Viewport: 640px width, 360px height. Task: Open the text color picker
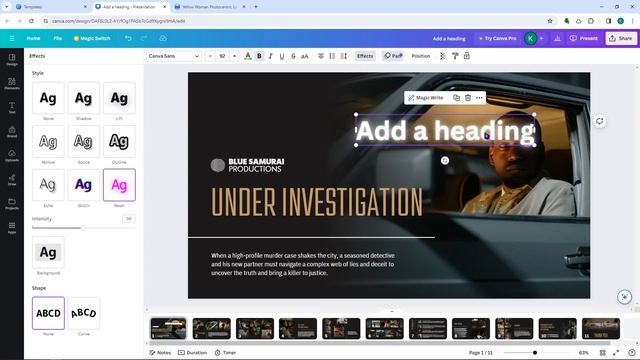[x=247, y=56]
